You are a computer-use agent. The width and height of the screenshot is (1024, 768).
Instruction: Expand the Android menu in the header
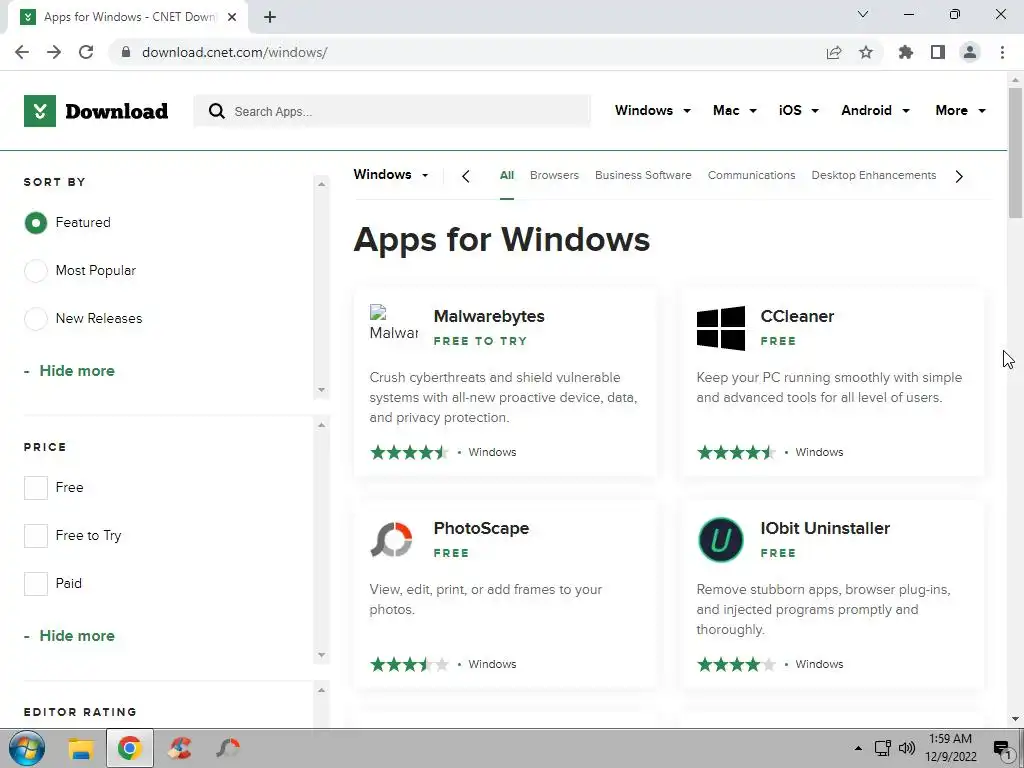pyautogui.click(x=875, y=110)
